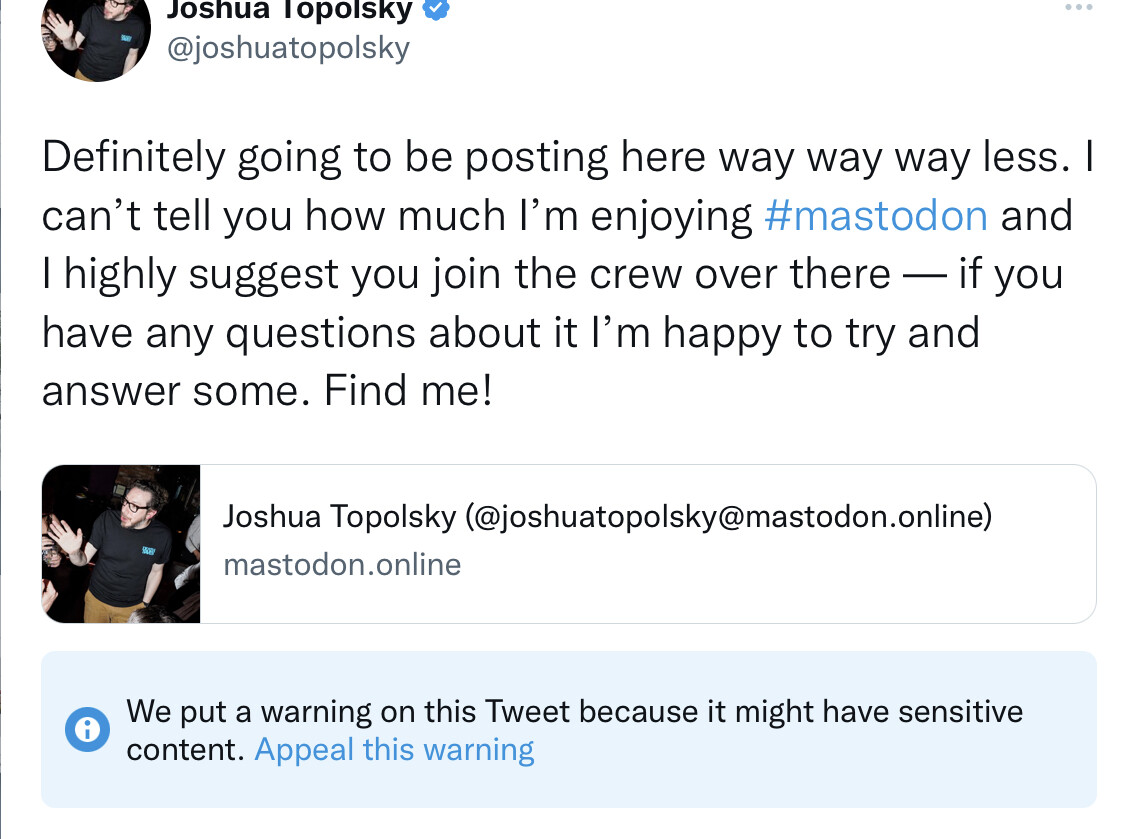Image resolution: width=1136 pixels, height=839 pixels.
Task: Click the phrase "I highly suggest you join"
Action: coord(250,275)
